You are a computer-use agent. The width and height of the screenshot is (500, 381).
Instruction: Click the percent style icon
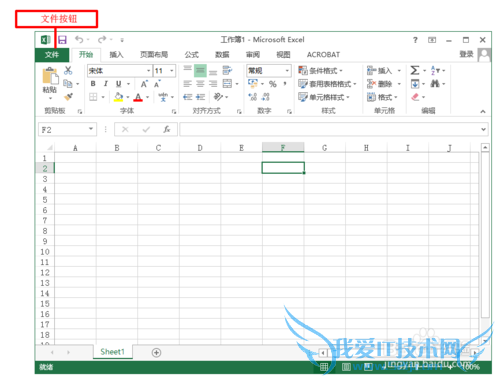point(273,84)
